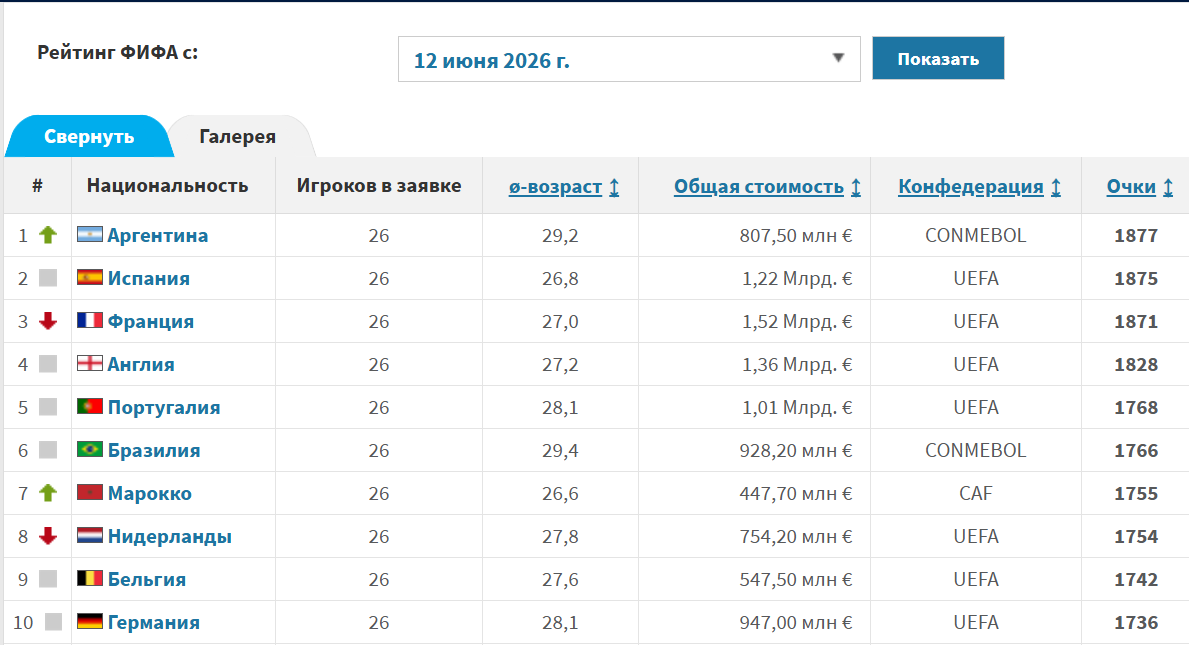Click the Morocco flag icon

click(x=89, y=493)
